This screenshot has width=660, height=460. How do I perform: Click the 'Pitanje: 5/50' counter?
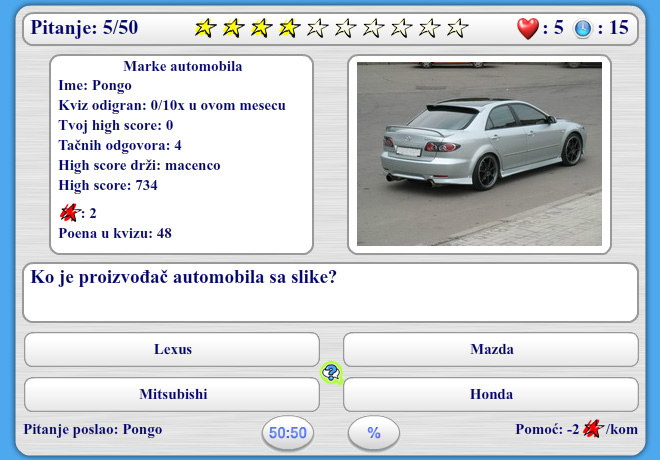tap(84, 28)
